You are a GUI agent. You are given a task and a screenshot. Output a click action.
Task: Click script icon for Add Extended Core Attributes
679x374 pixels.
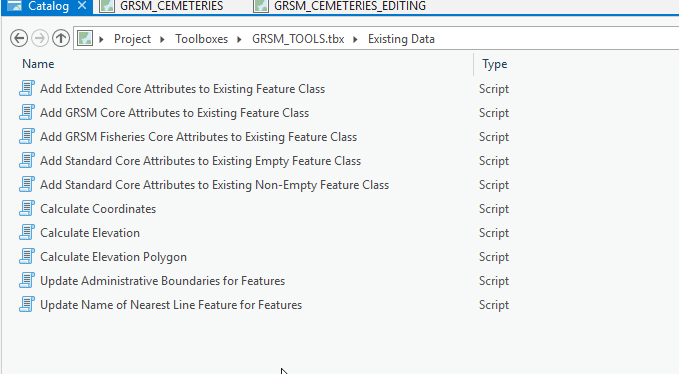pyautogui.click(x=27, y=88)
